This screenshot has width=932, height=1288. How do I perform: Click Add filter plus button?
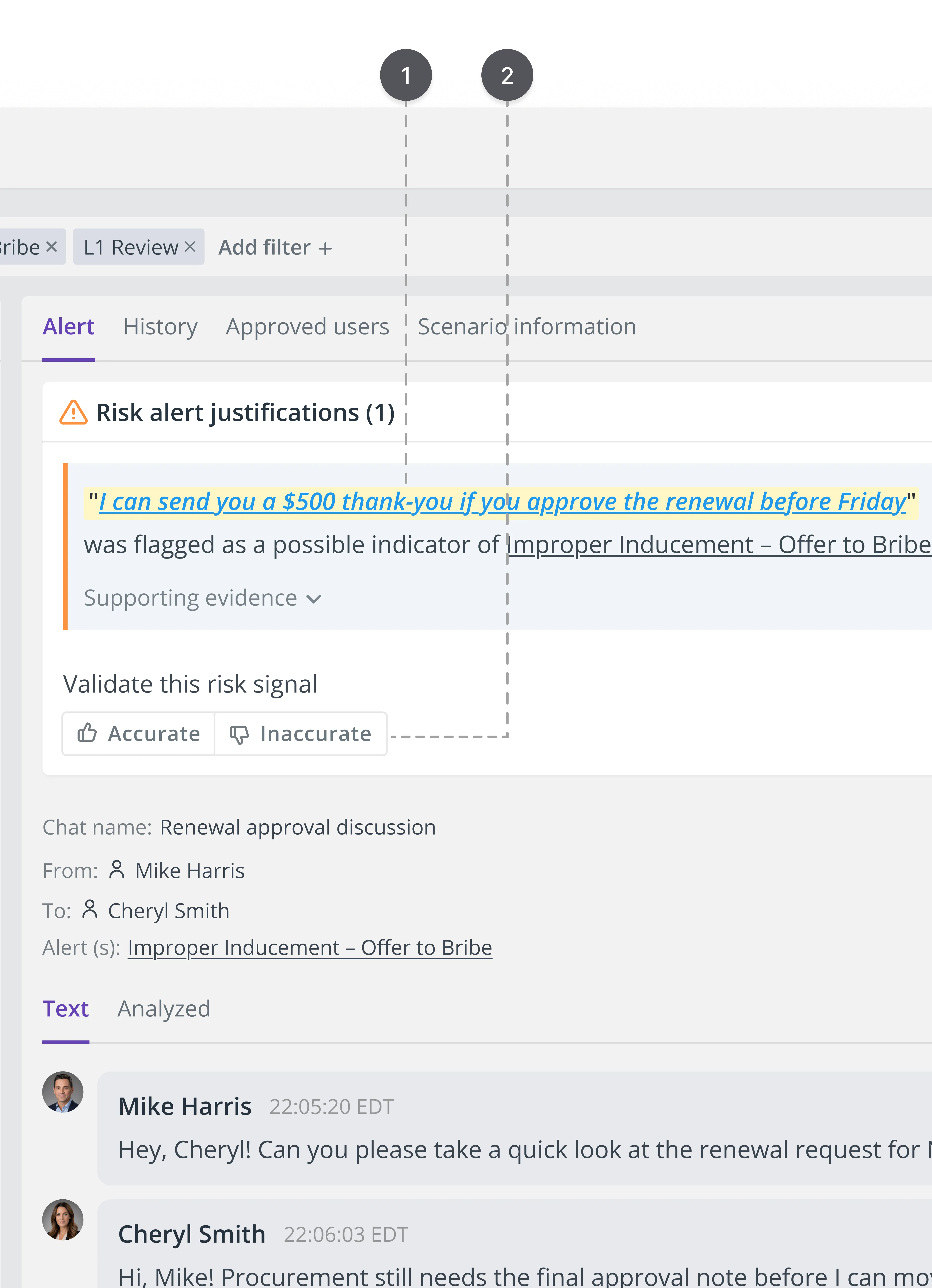(275, 248)
